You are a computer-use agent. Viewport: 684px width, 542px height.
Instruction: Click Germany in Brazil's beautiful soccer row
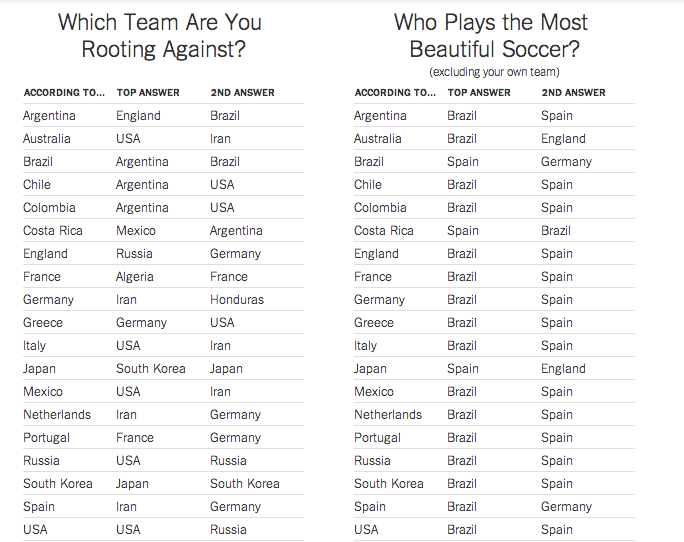click(x=567, y=162)
